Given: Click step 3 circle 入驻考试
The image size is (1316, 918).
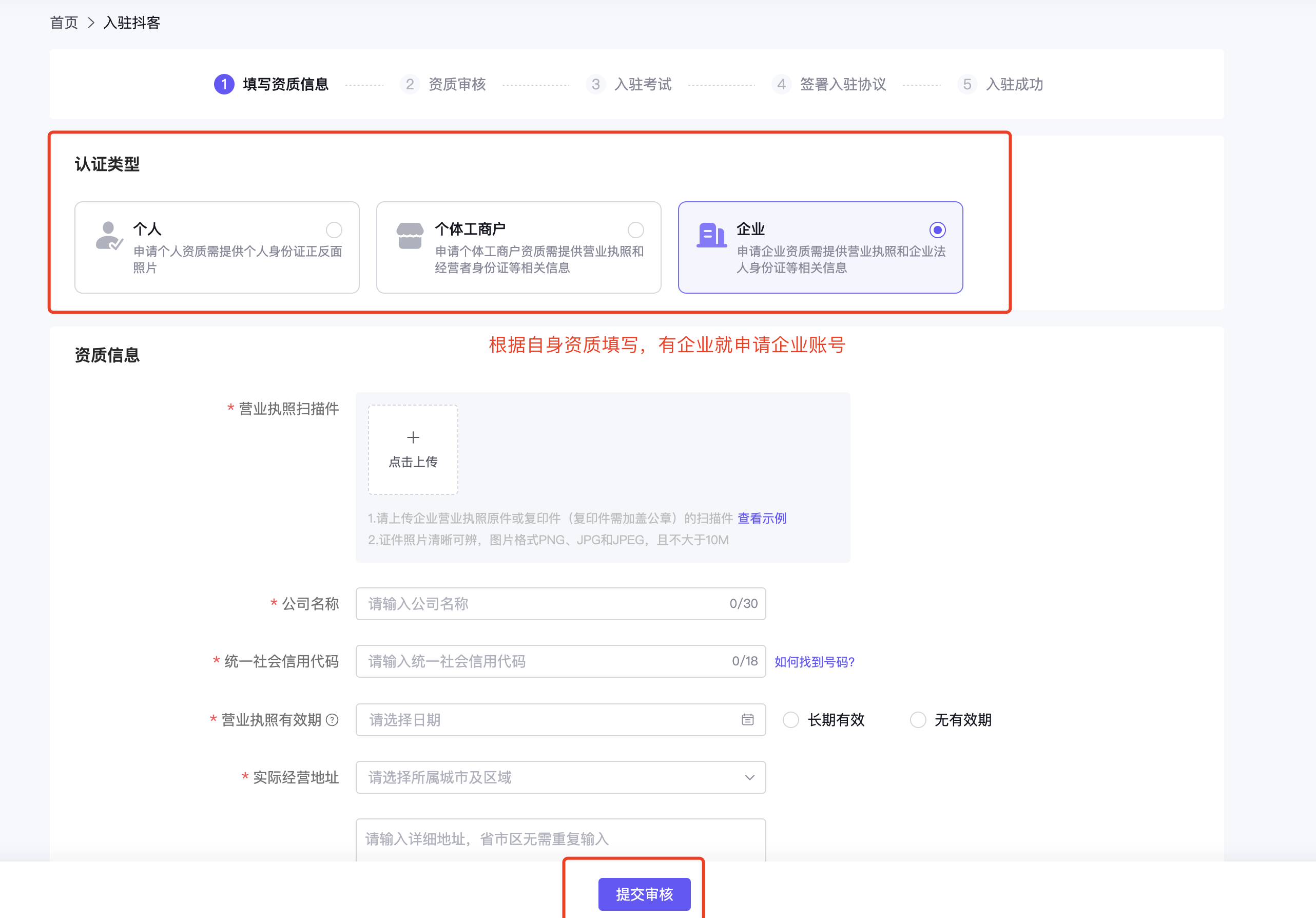Looking at the screenshot, I should click(x=595, y=84).
